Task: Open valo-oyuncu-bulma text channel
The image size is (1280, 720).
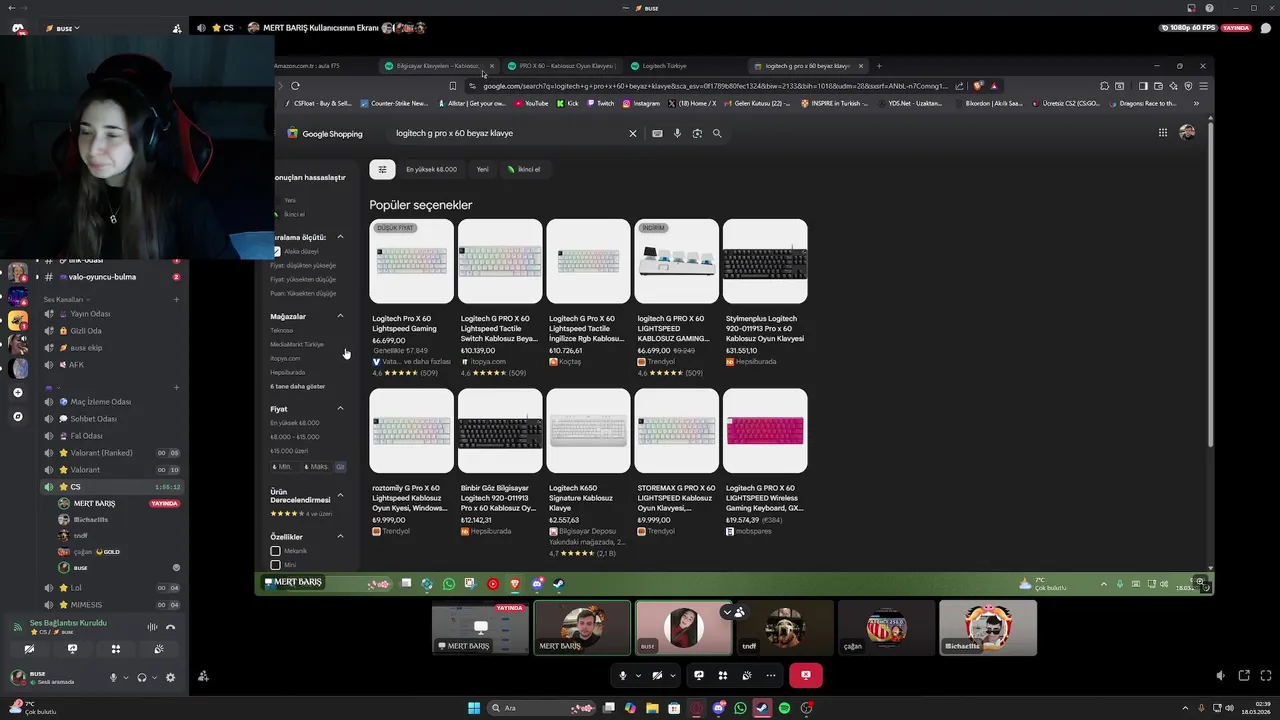Action: [110, 277]
